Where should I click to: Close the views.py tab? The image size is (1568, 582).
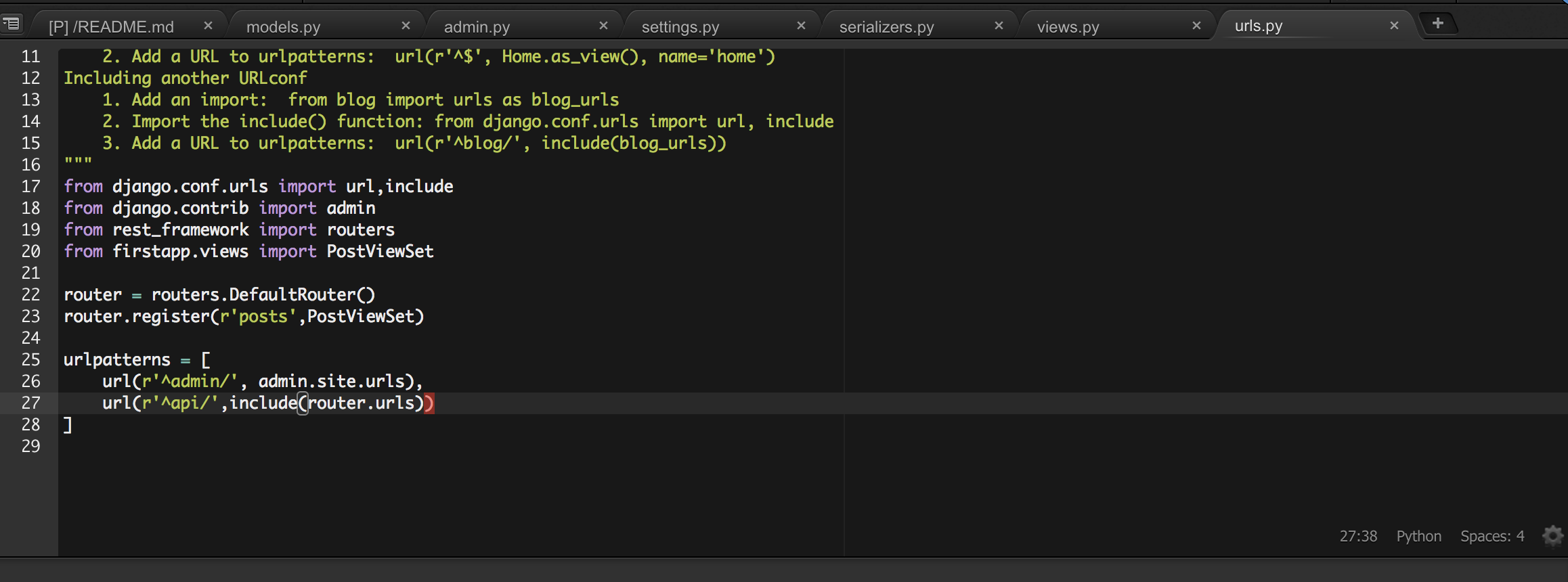pos(1196,26)
